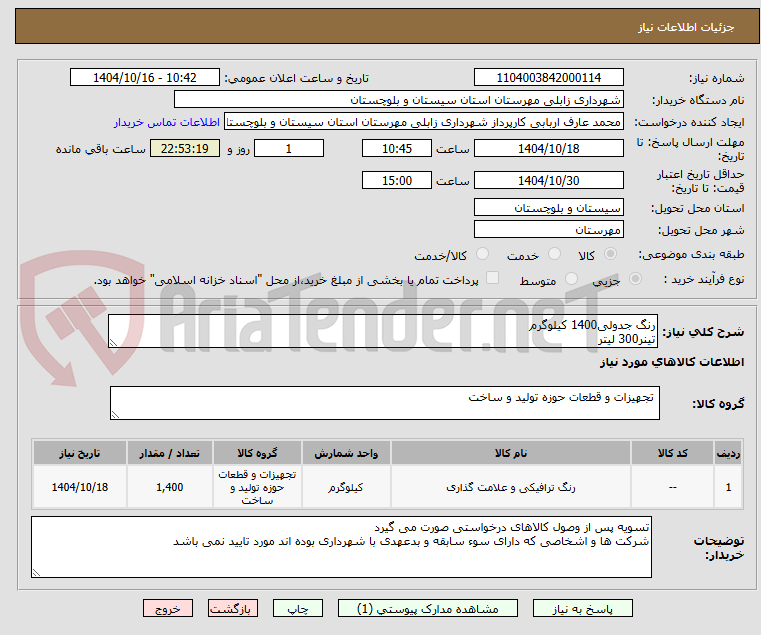Select the جزیی purchase process radio

[635, 279]
